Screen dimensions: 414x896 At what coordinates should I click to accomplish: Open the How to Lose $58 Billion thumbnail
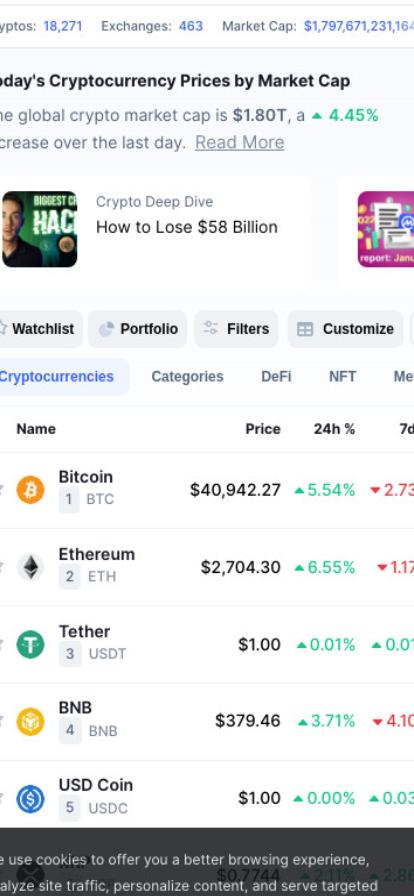click(39, 229)
